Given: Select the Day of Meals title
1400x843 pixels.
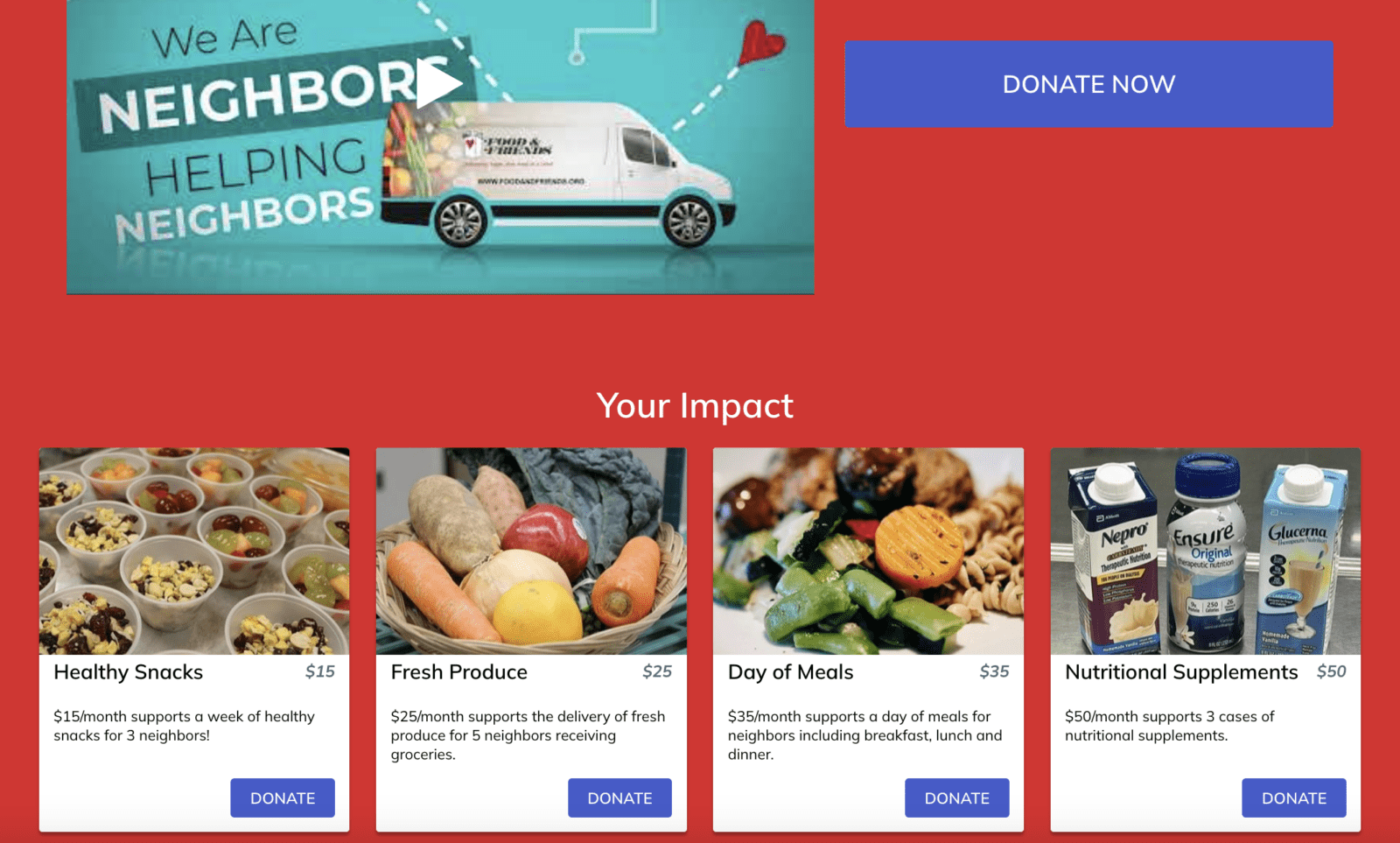Looking at the screenshot, I should click(x=791, y=672).
